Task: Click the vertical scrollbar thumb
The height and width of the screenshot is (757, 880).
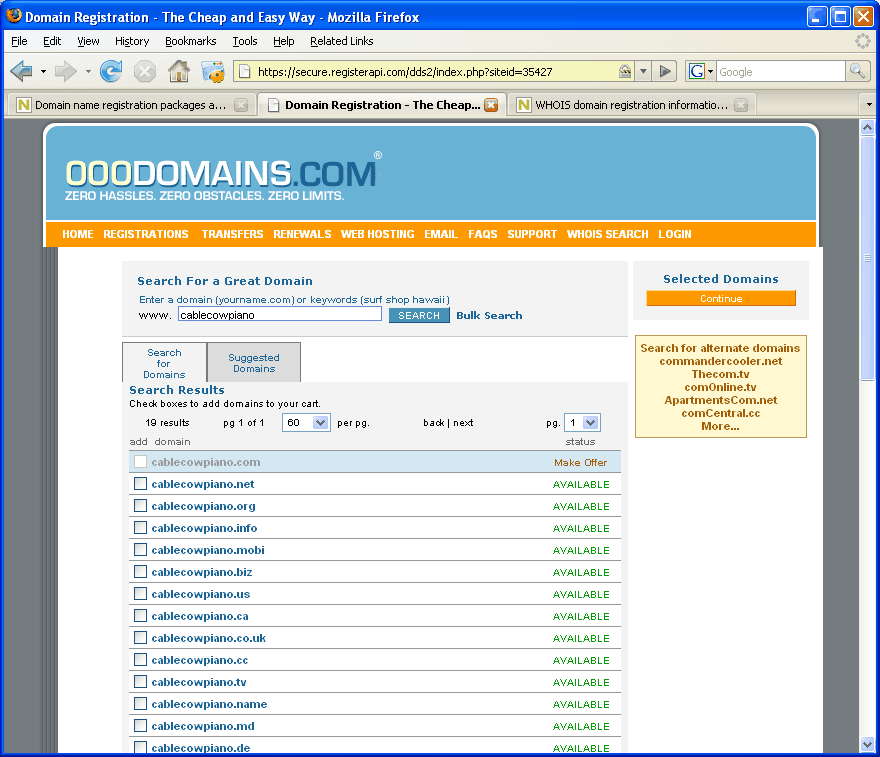Action: click(x=867, y=258)
